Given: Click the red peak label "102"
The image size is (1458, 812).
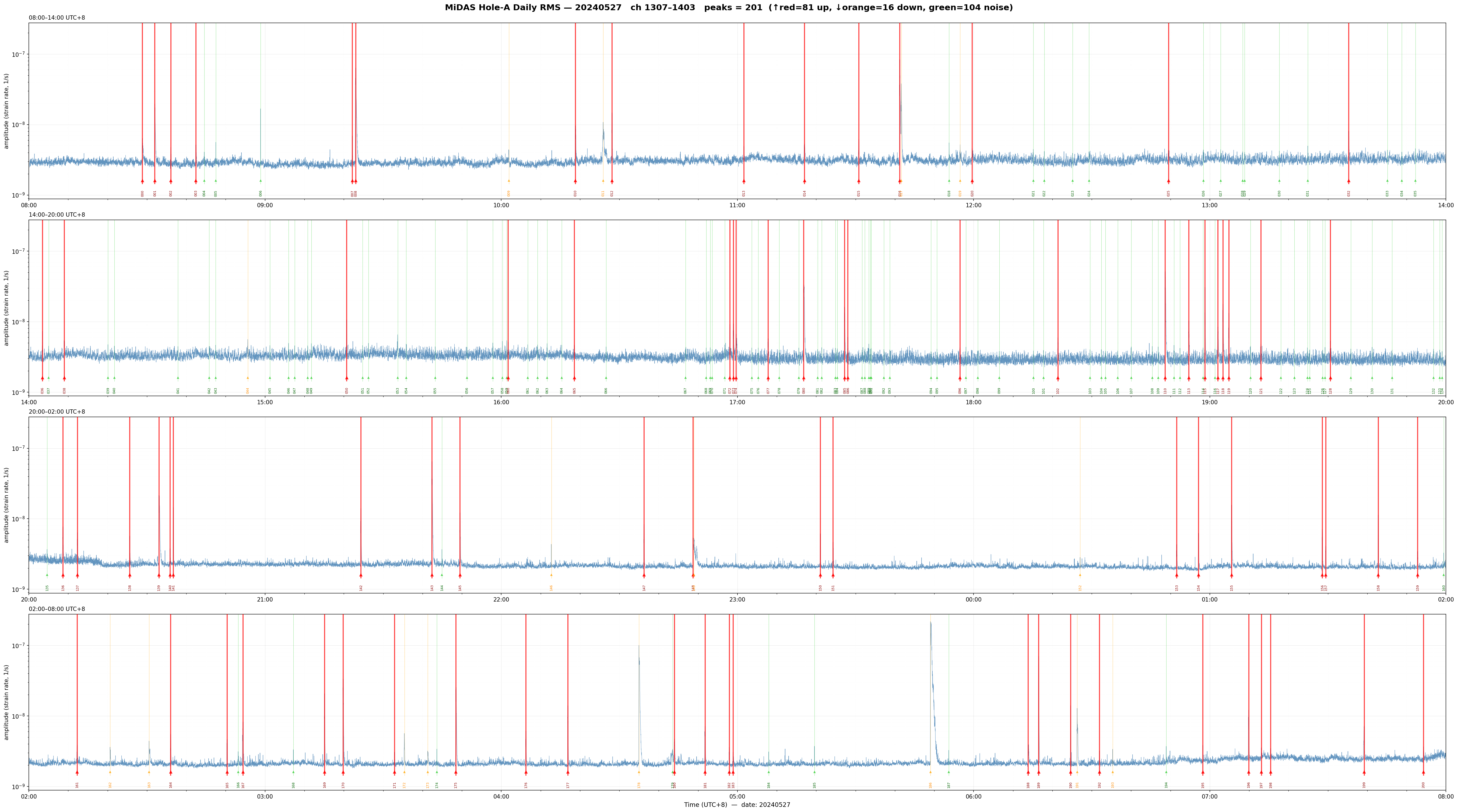Looking at the screenshot, I should [1058, 391].
